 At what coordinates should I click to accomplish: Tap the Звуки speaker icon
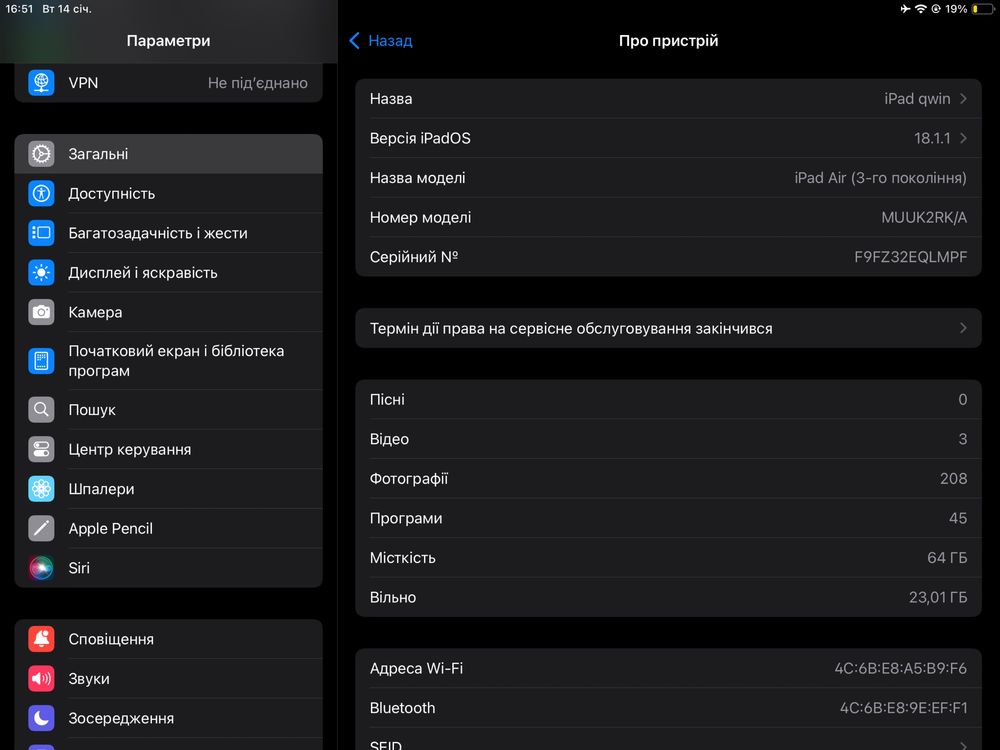click(x=41, y=679)
